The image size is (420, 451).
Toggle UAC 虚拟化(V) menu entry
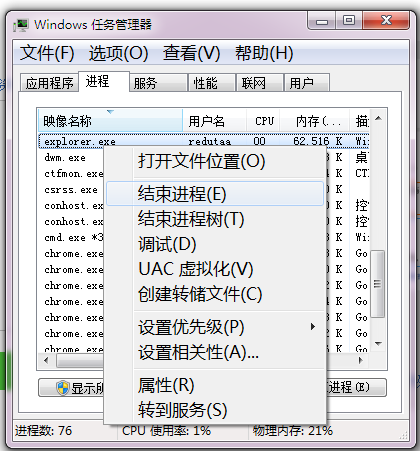[x=215, y=269]
